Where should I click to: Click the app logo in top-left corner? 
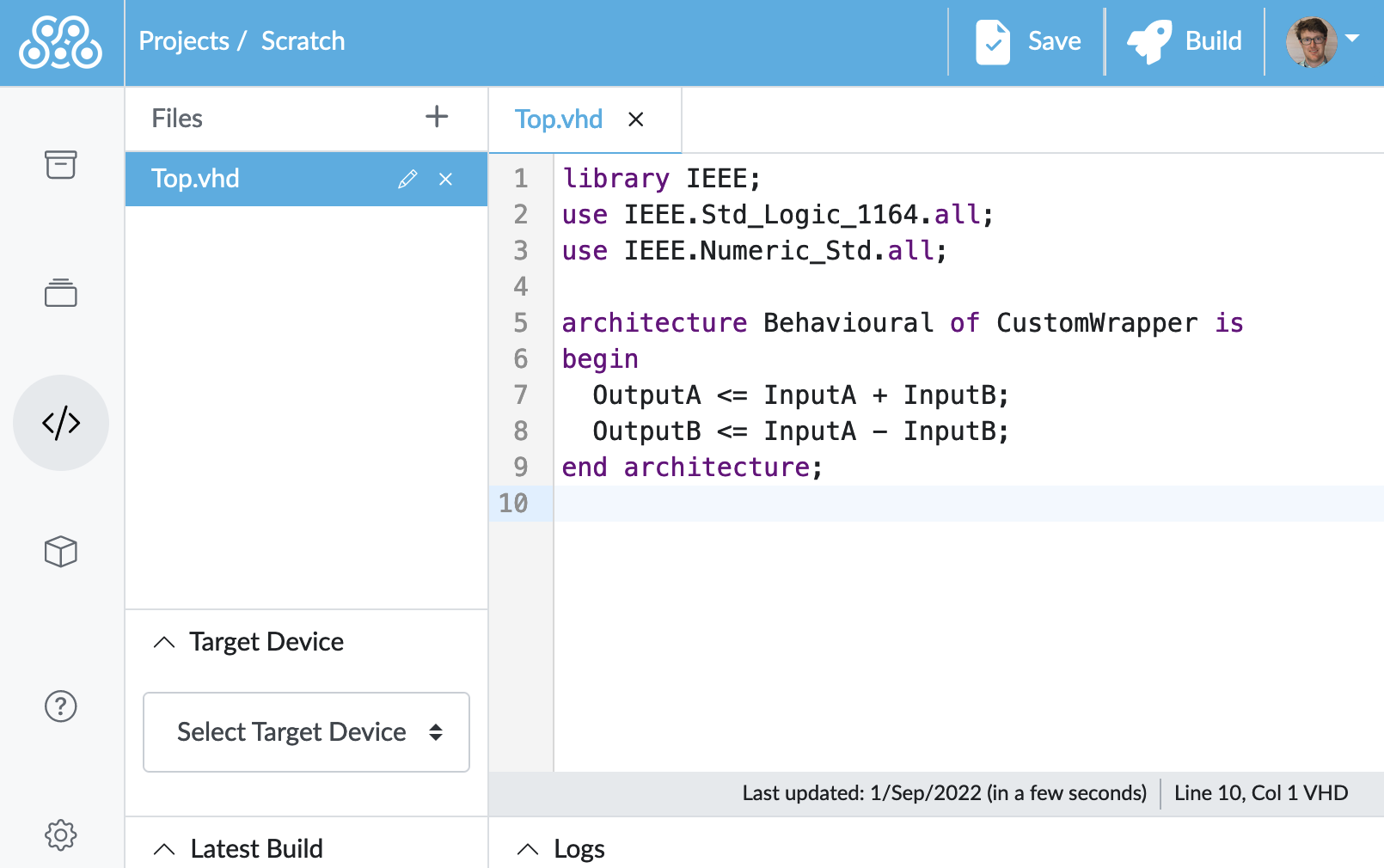tap(61, 42)
